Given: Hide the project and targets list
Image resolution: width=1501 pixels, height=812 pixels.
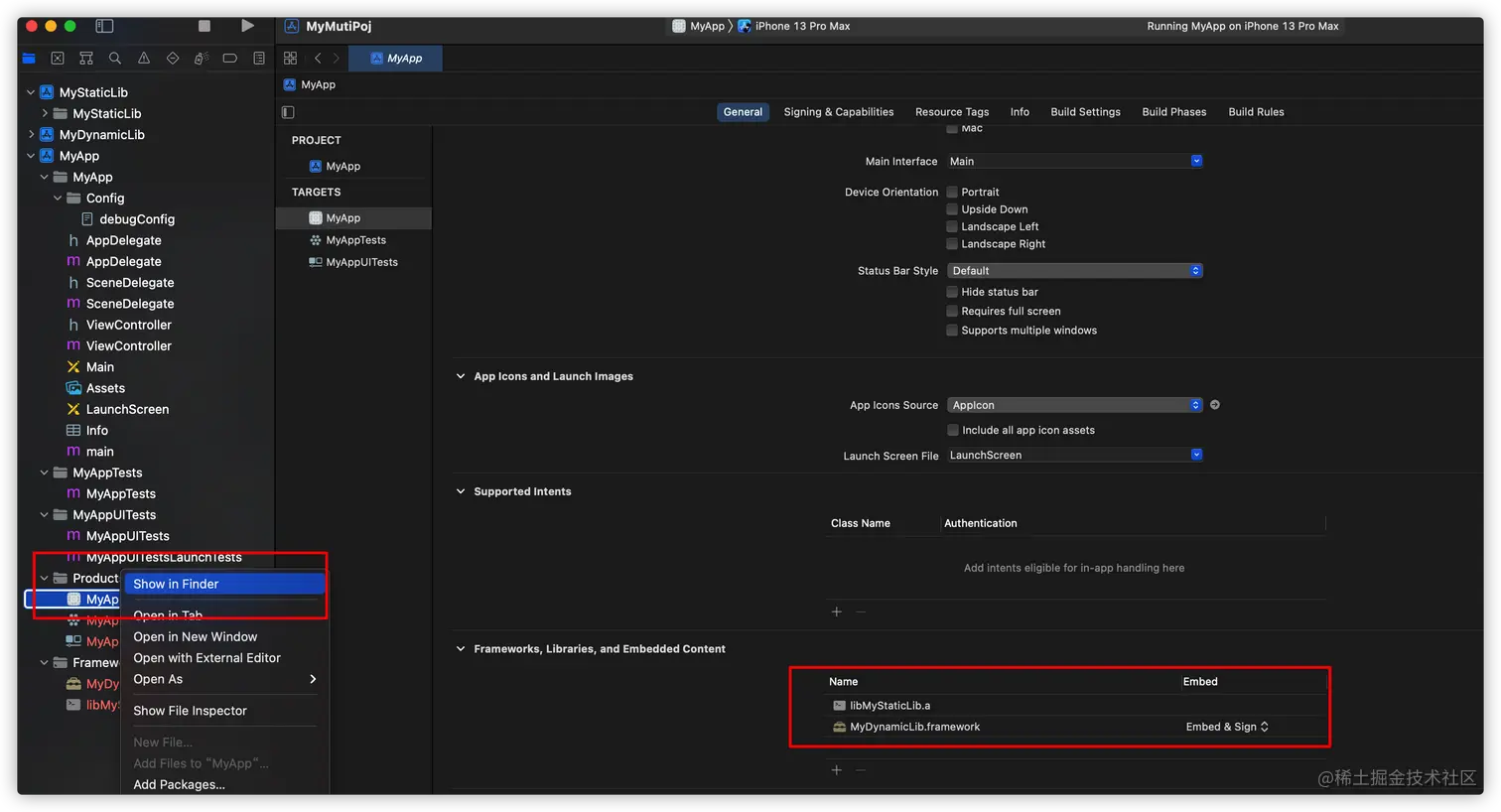Looking at the screenshot, I should [x=288, y=112].
